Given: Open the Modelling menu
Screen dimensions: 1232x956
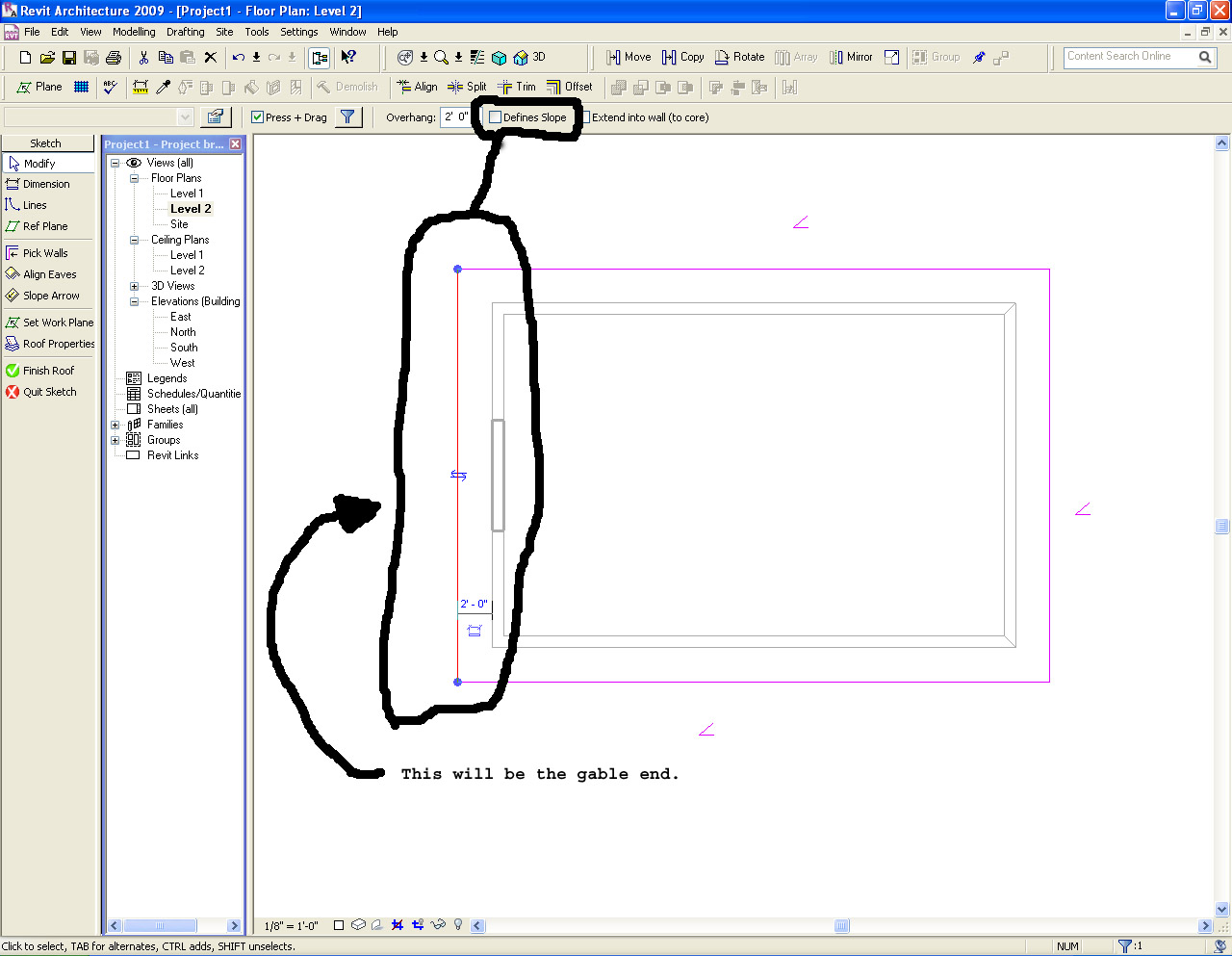Looking at the screenshot, I should pos(134,32).
